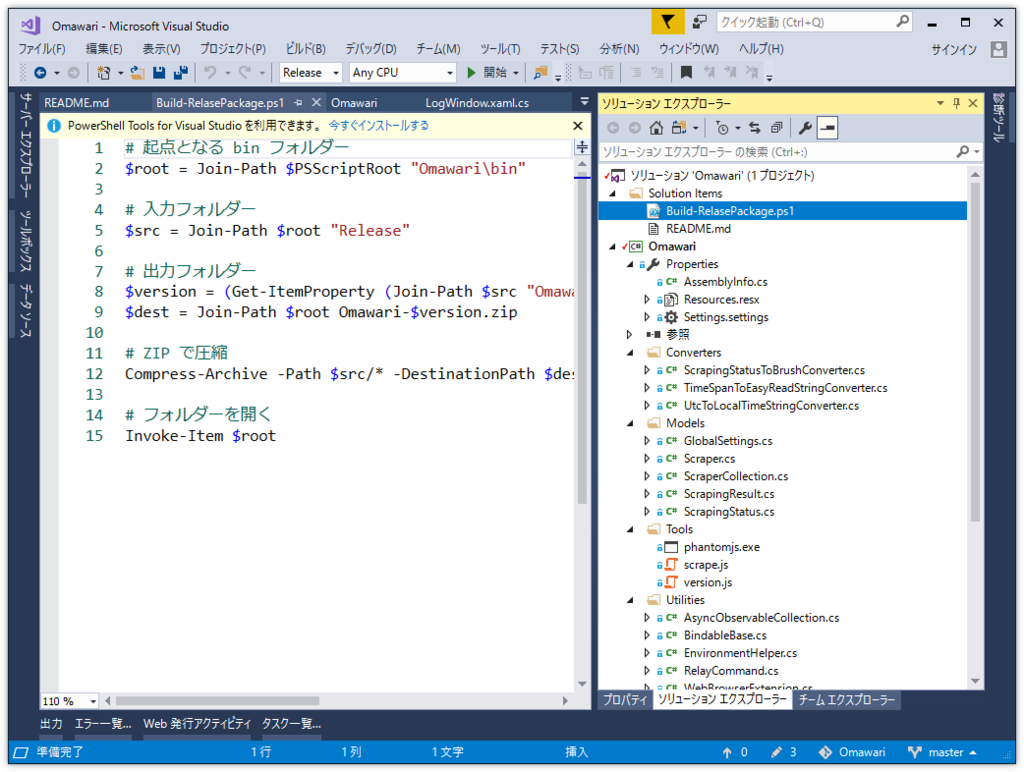
Task: Click Sync with Active Document arrows icon
Action: (755, 128)
